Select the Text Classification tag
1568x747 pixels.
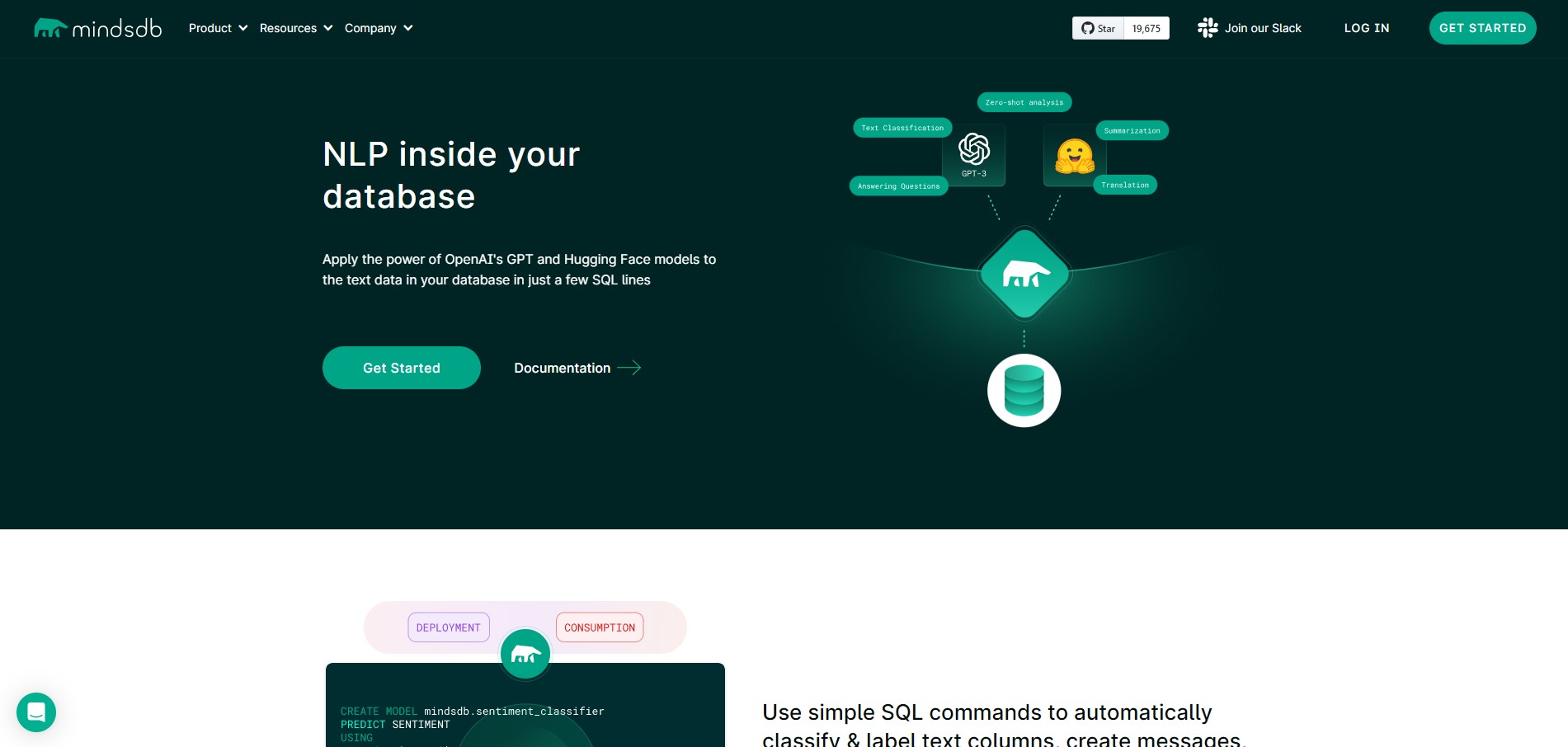click(x=902, y=128)
